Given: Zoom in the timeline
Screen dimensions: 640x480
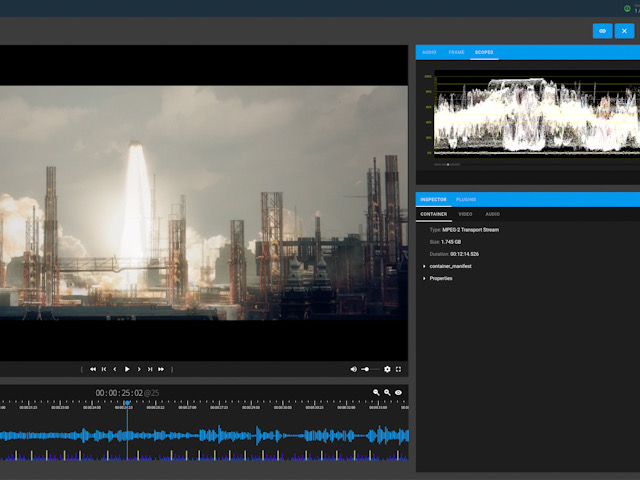Looking at the screenshot, I should (387, 392).
